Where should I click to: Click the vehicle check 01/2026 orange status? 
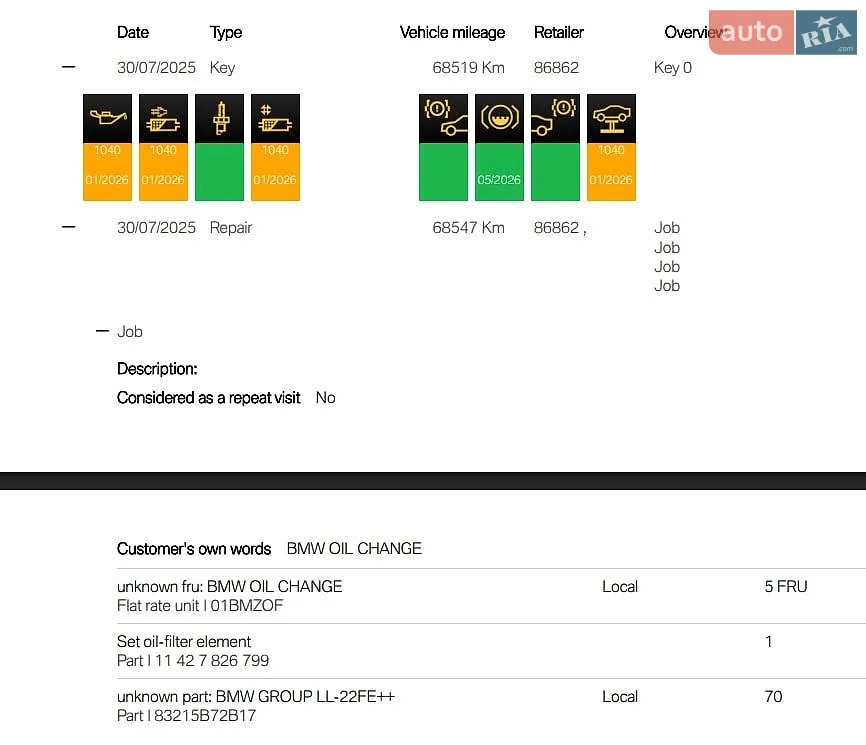click(x=611, y=172)
